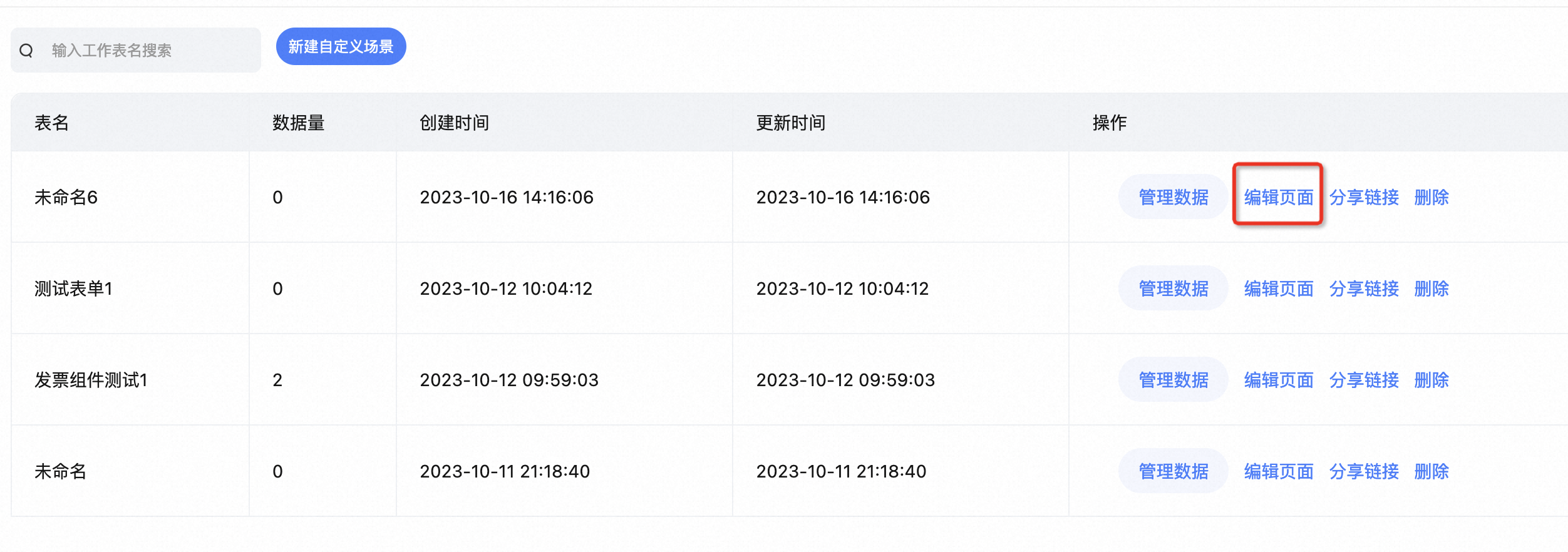Edit page of 测试表单1
This screenshot has height=552, width=1568.
pyautogui.click(x=1278, y=289)
